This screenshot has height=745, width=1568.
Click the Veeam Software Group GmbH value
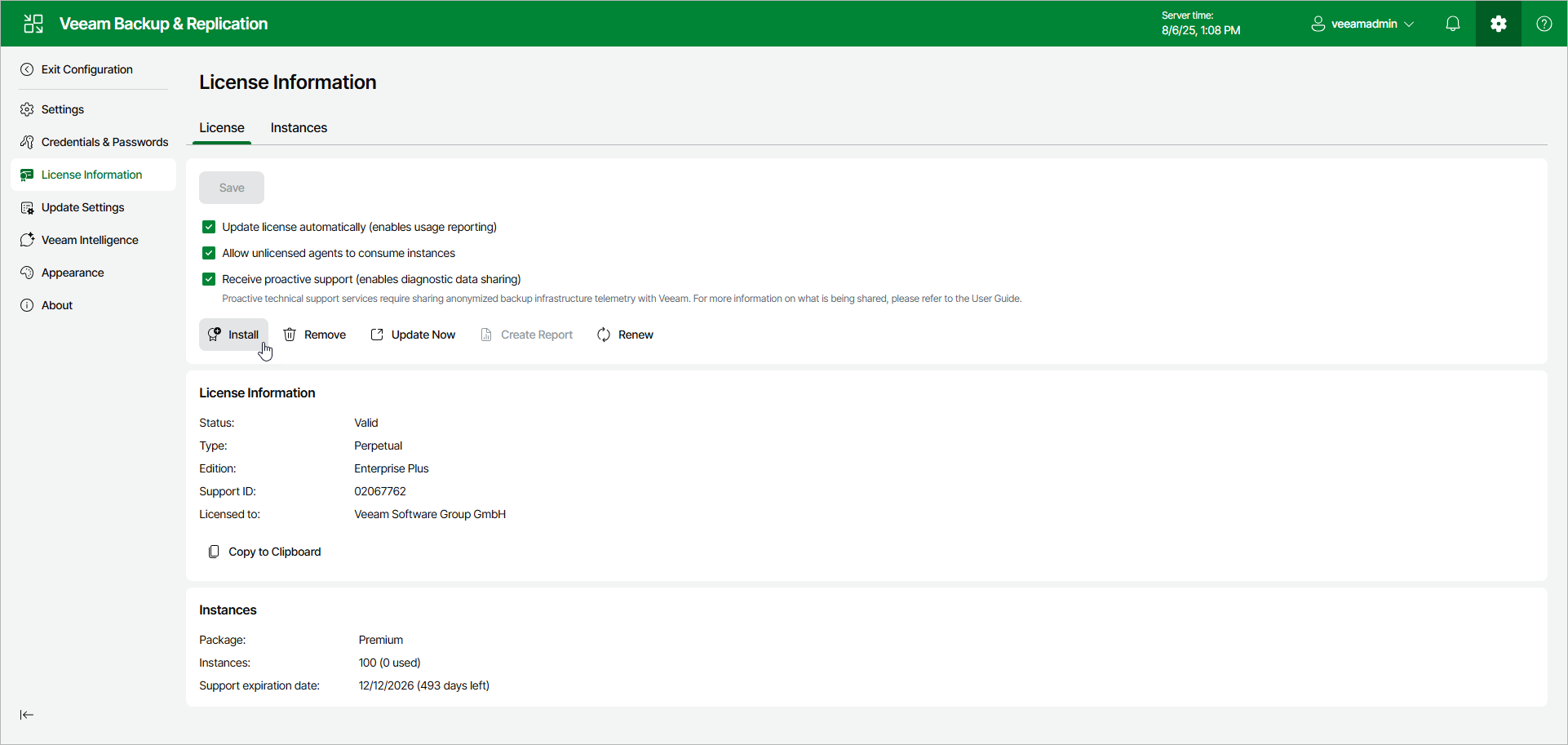[x=430, y=514]
